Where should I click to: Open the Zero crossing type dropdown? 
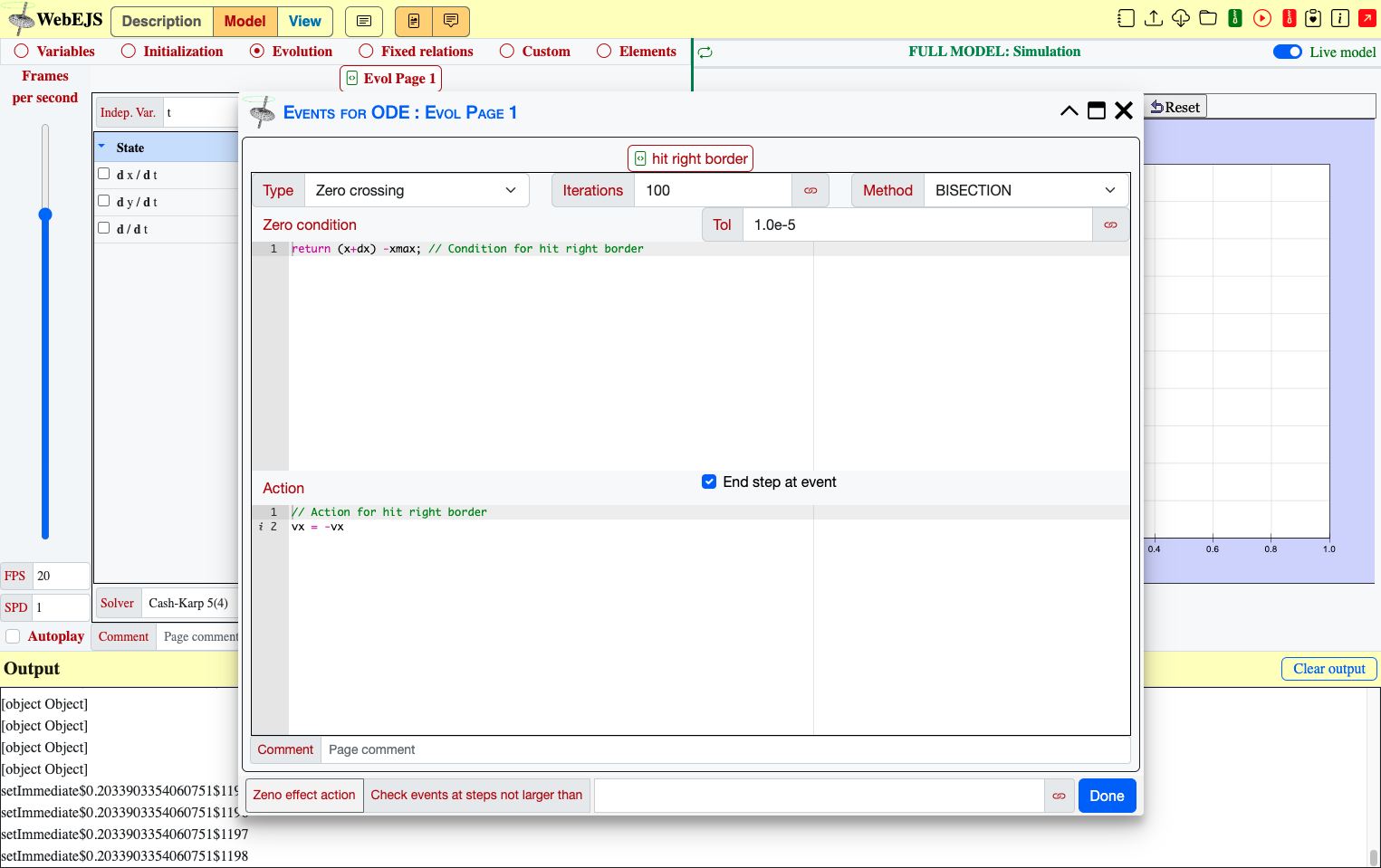point(417,190)
